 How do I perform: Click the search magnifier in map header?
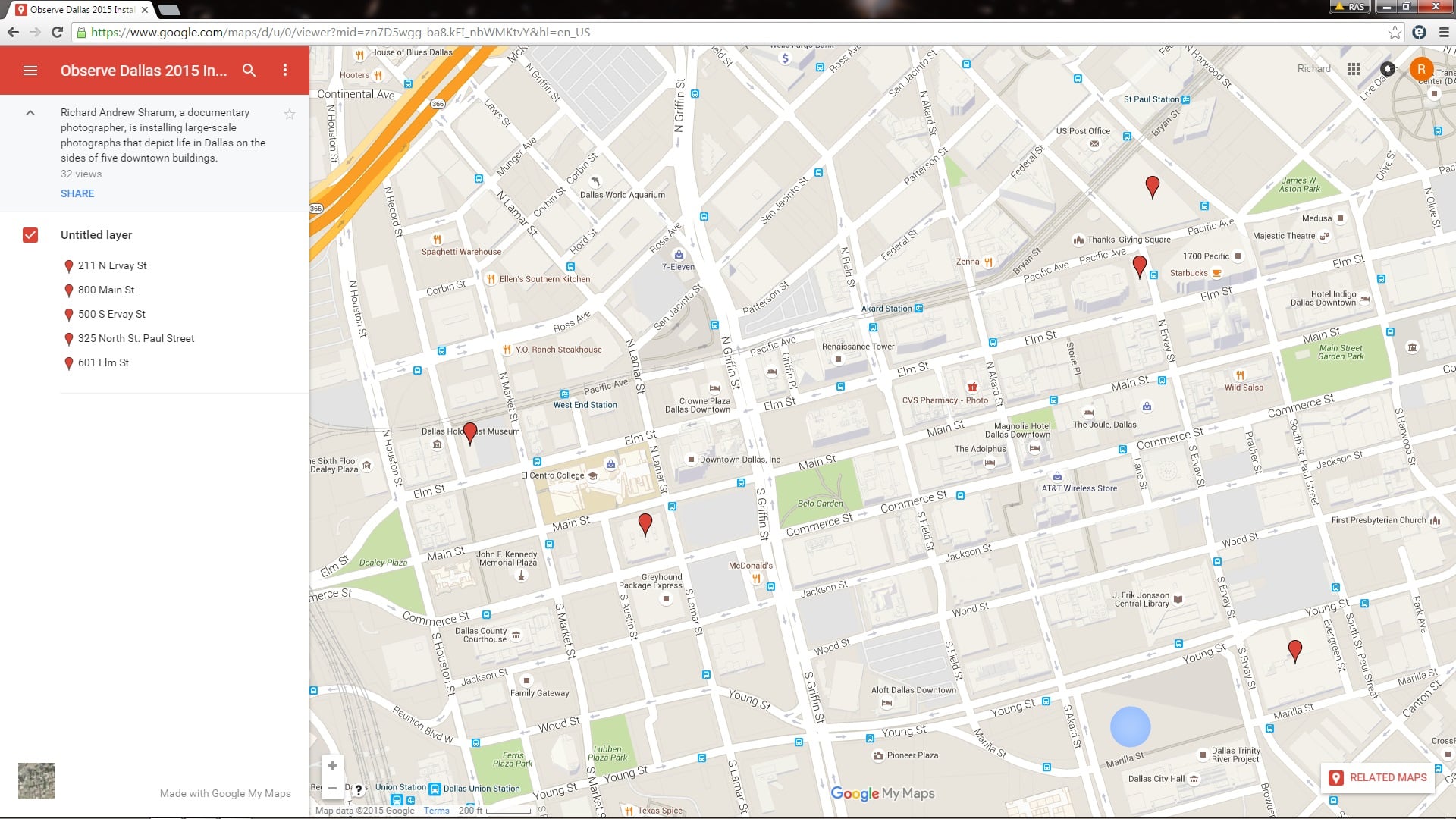point(249,71)
